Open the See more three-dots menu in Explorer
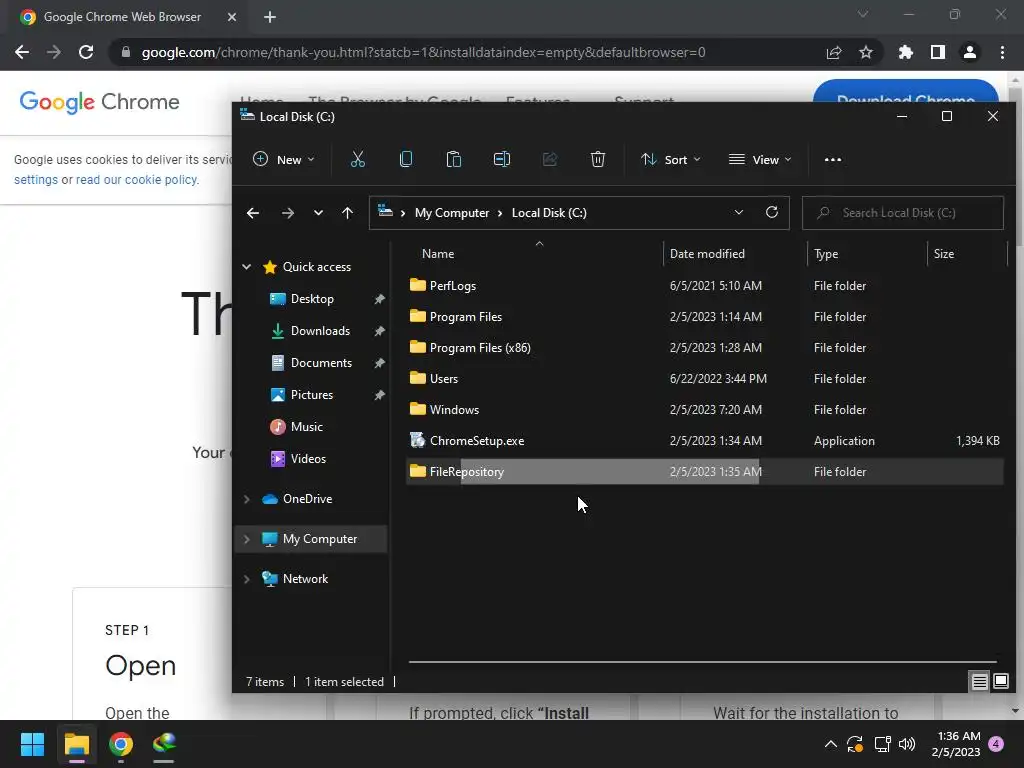The image size is (1024, 768). [833, 159]
